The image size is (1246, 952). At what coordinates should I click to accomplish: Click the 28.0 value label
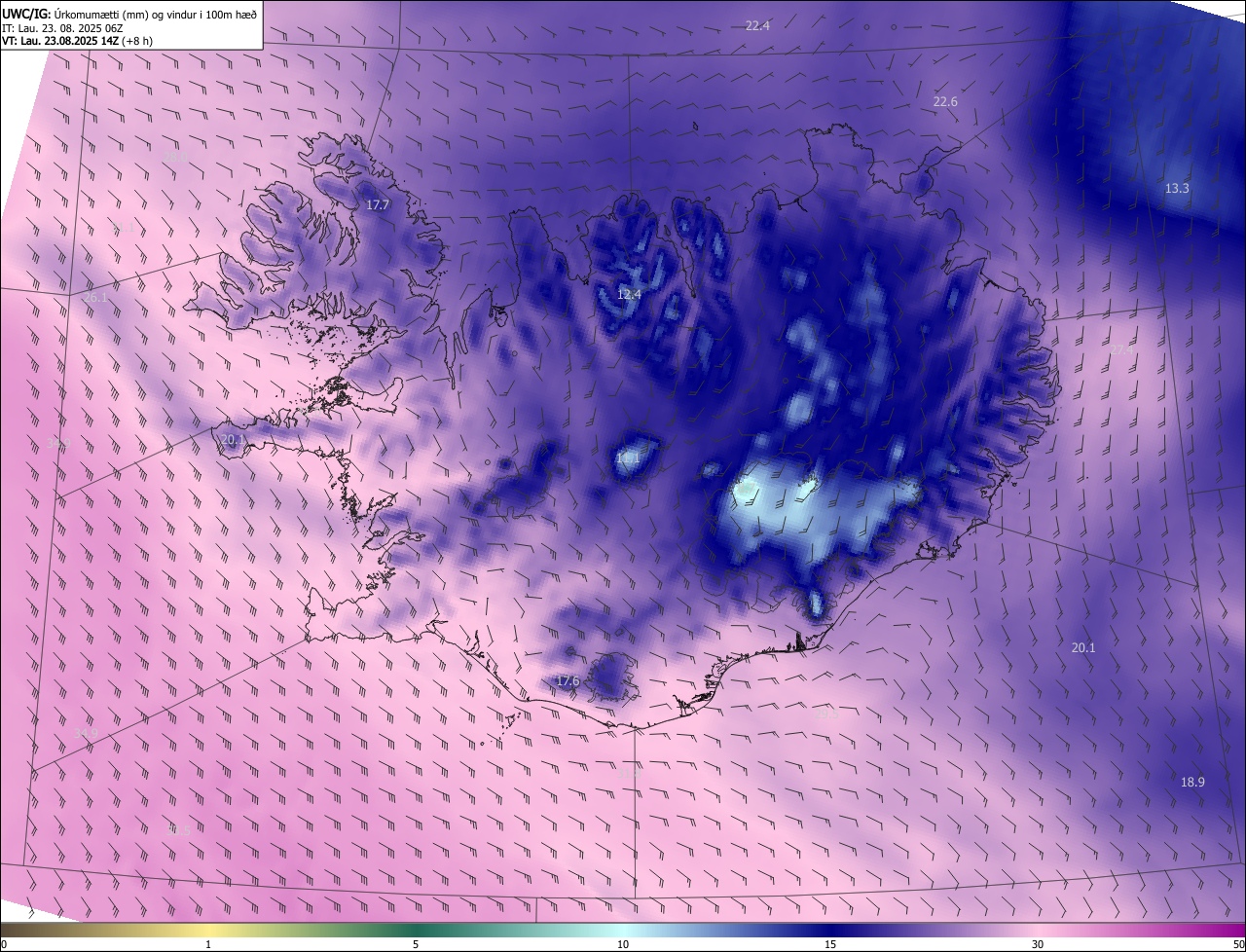(x=175, y=156)
